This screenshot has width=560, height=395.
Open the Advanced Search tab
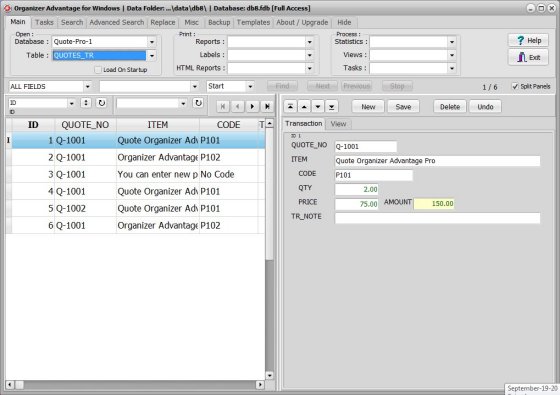click(117, 22)
